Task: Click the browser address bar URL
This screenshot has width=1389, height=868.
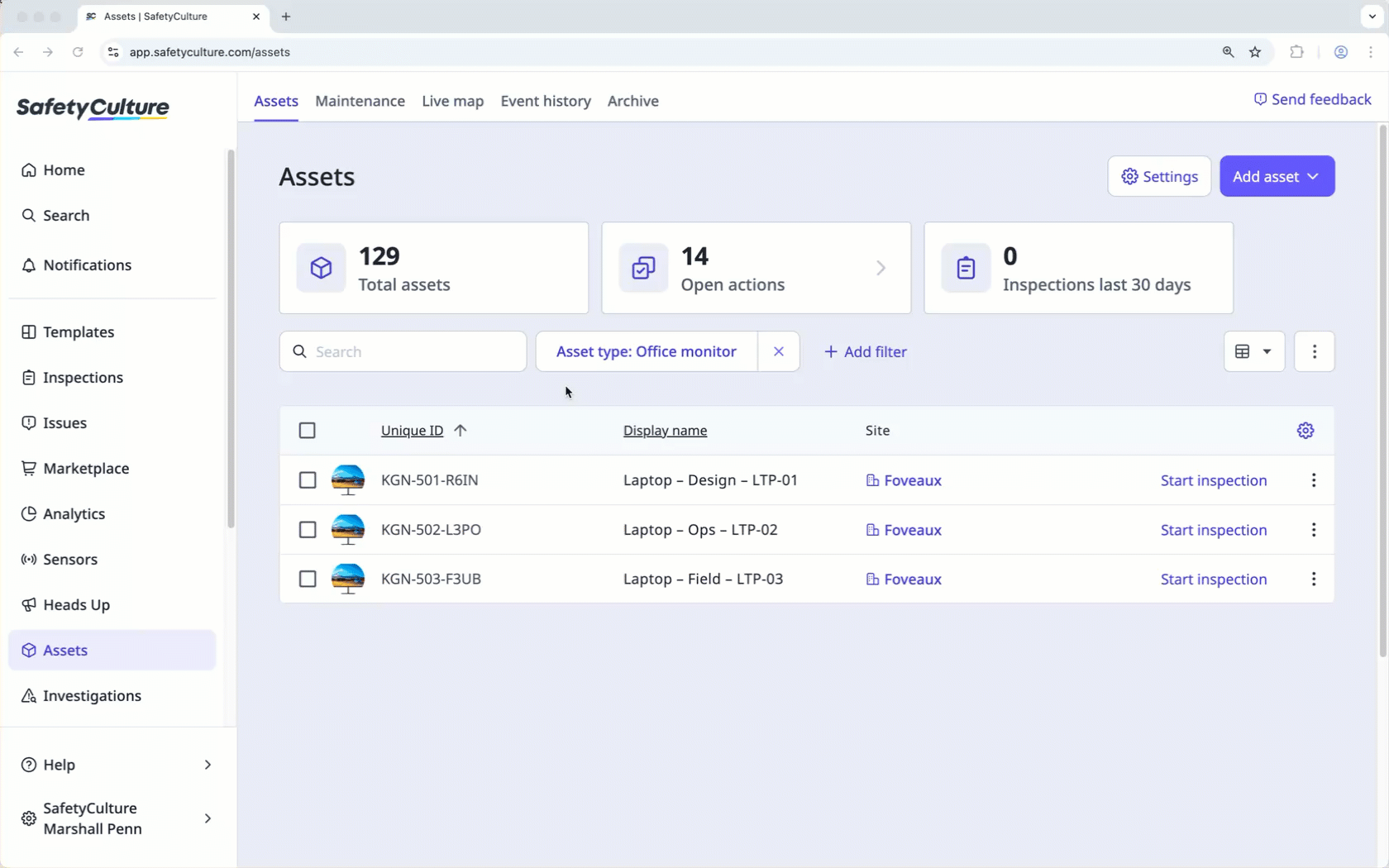Action: [x=210, y=52]
